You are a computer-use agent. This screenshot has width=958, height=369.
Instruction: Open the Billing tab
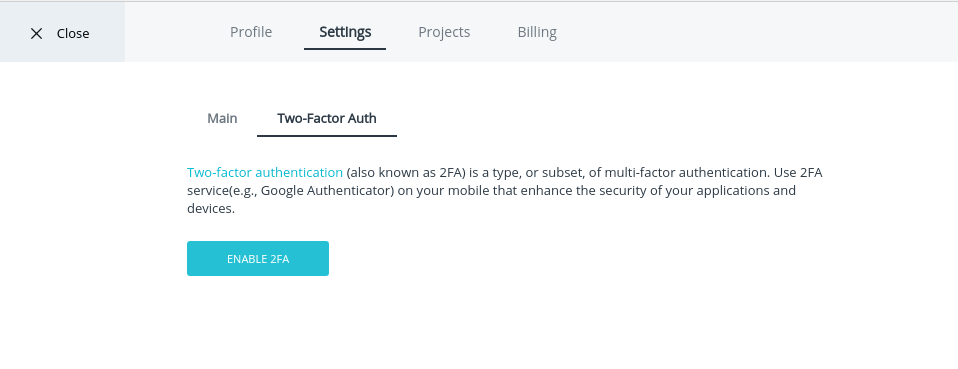point(537,32)
